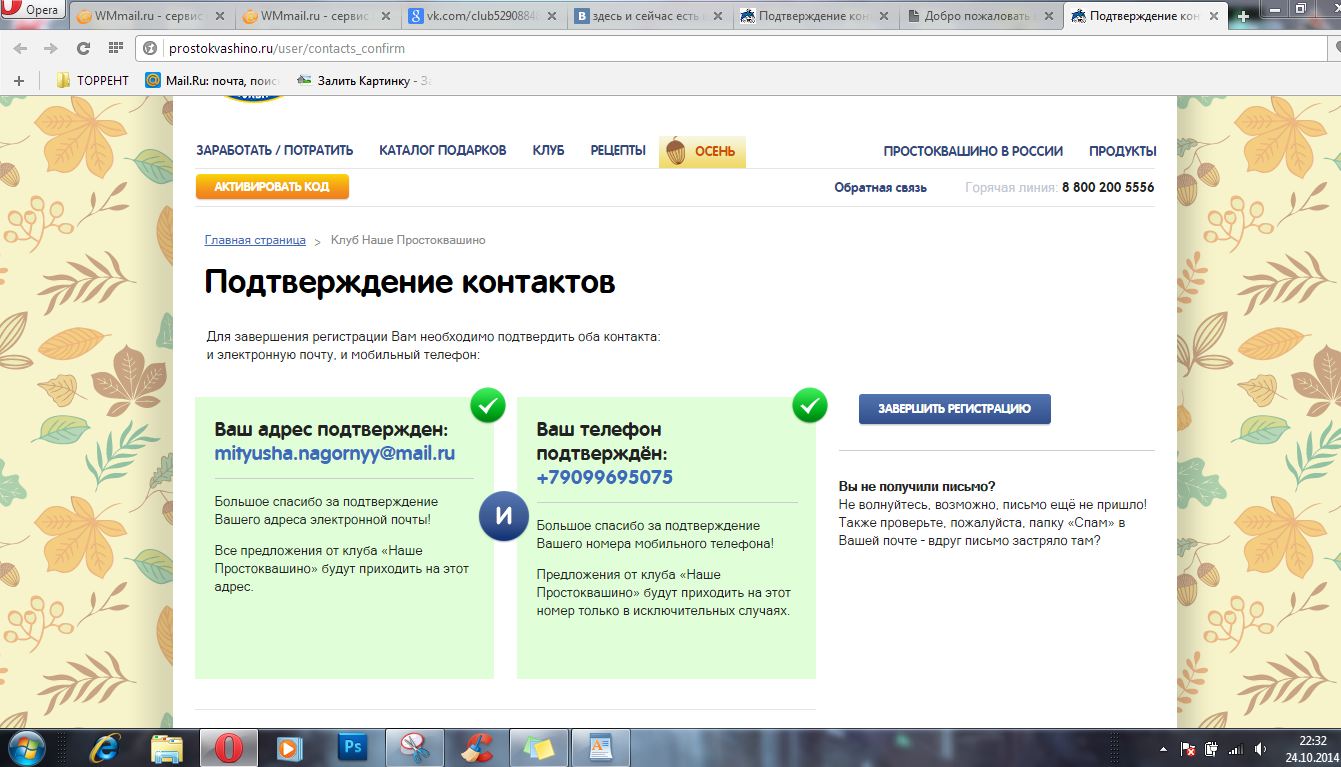
Task: Show hidden system tray icons
Action: point(1164,748)
